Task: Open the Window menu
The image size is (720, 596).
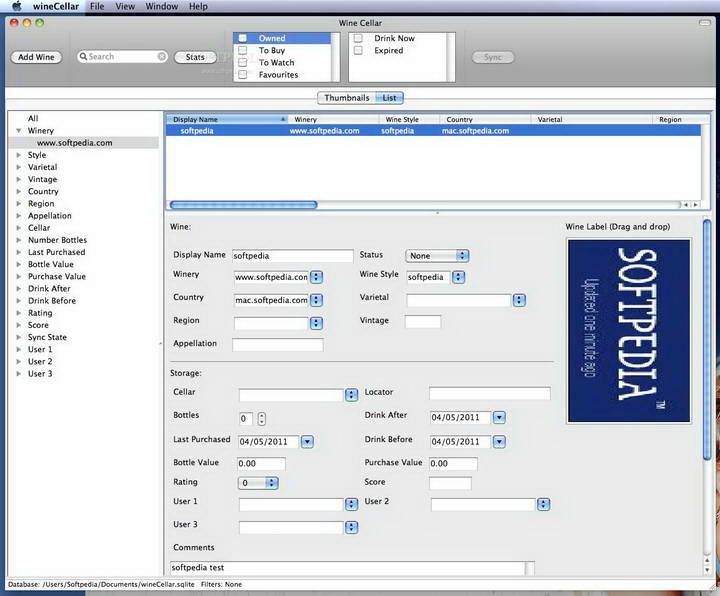Action: [x=162, y=6]
